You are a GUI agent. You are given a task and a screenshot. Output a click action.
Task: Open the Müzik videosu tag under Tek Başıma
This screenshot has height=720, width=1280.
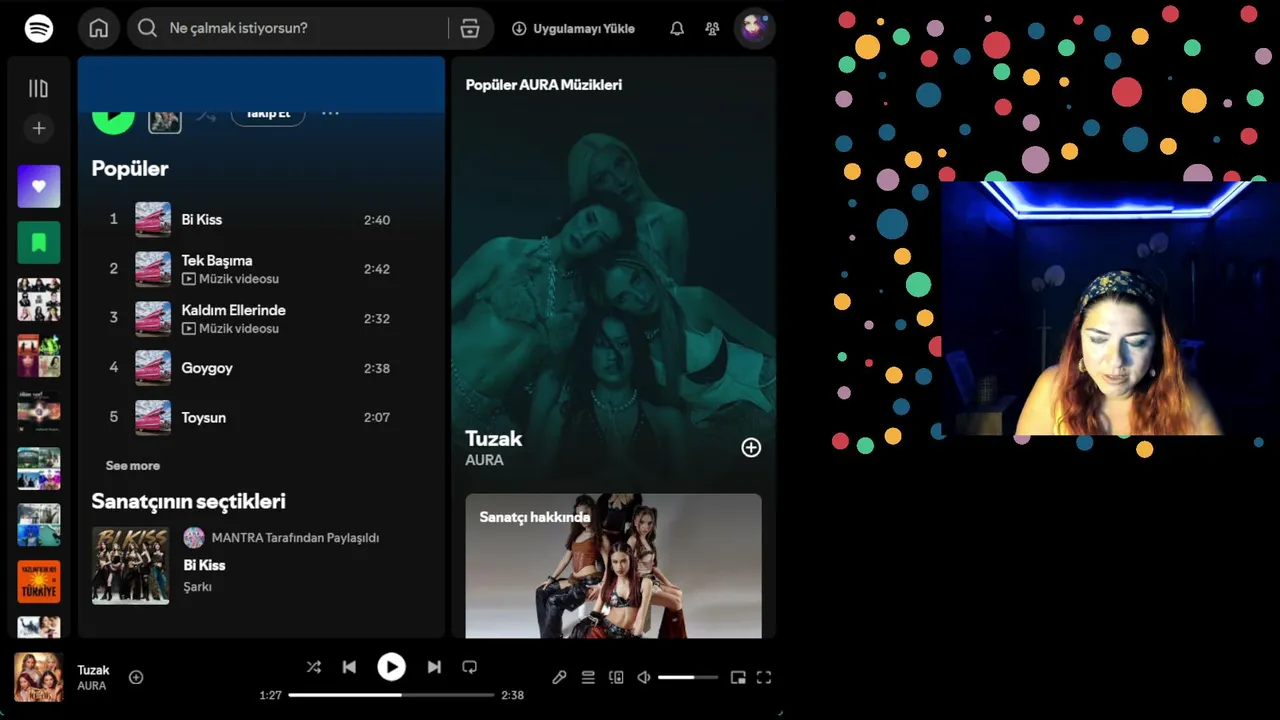230,279
